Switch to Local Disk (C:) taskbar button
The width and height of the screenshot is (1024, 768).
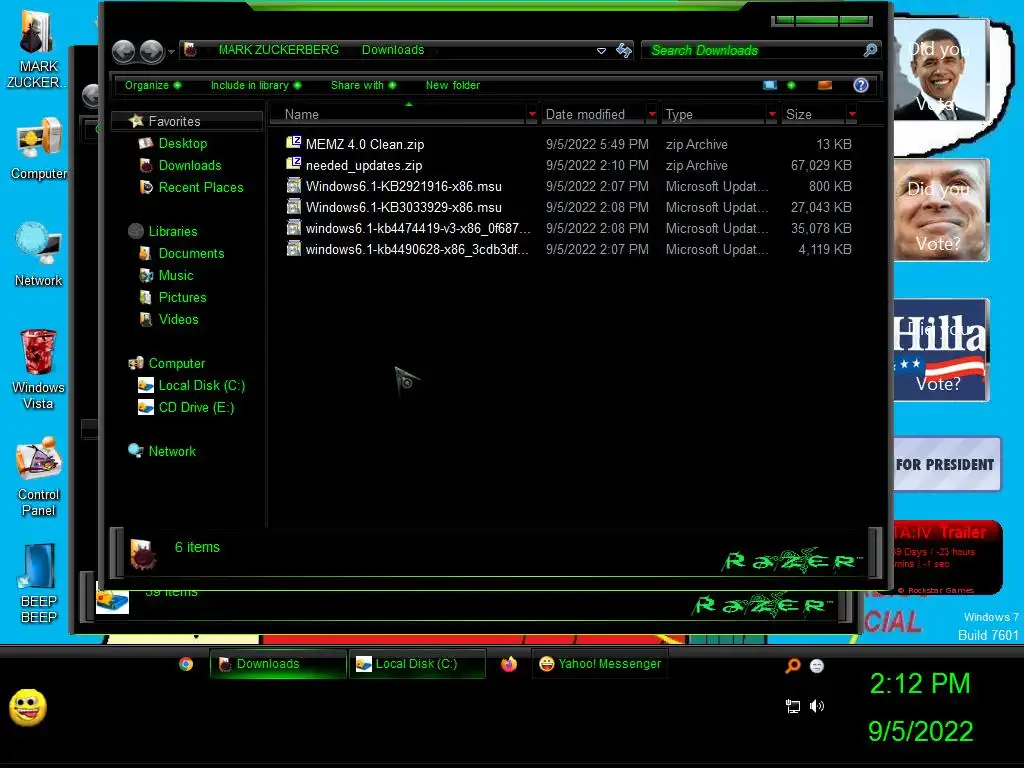[417, 664]
